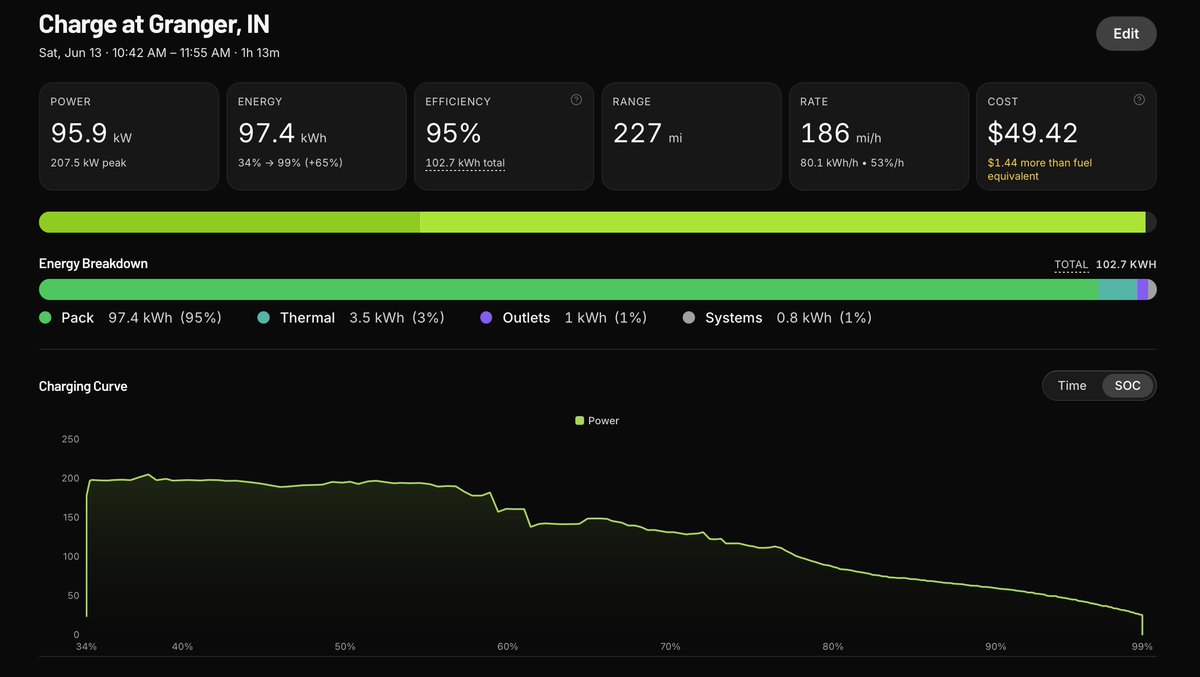Switch charging curve to SOC view
This screenshot has width=1200, height=677.
1127,386
